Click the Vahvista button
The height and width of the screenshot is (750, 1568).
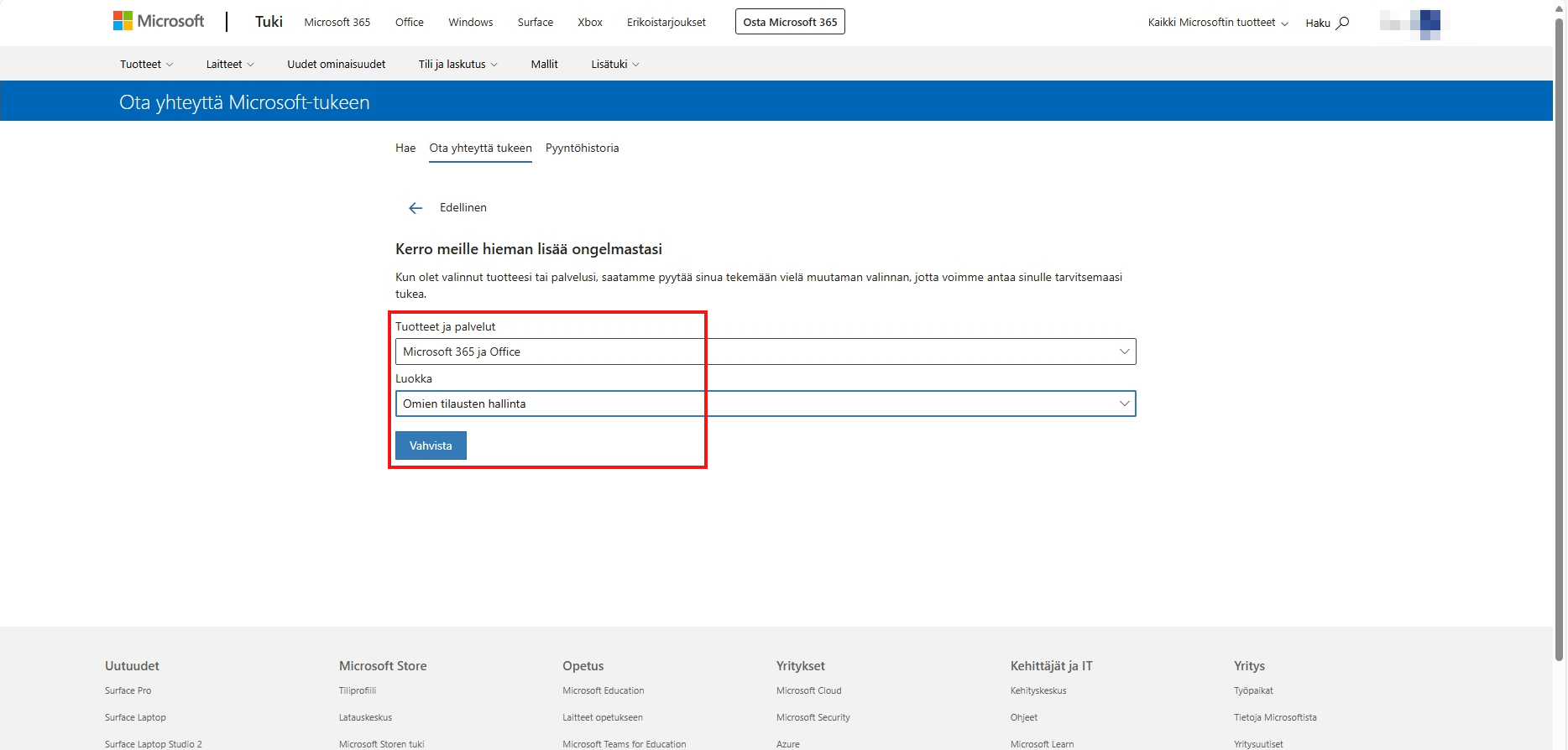click(431, 445)
